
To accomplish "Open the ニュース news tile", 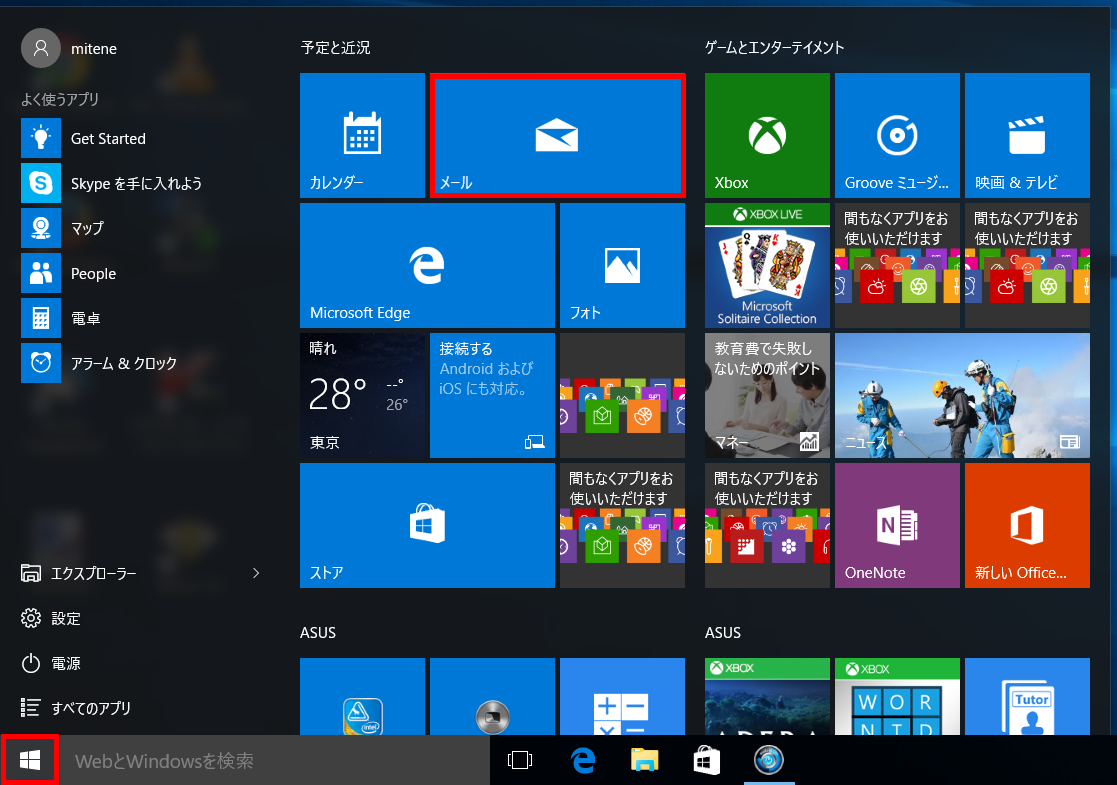I will pos(962,395).
